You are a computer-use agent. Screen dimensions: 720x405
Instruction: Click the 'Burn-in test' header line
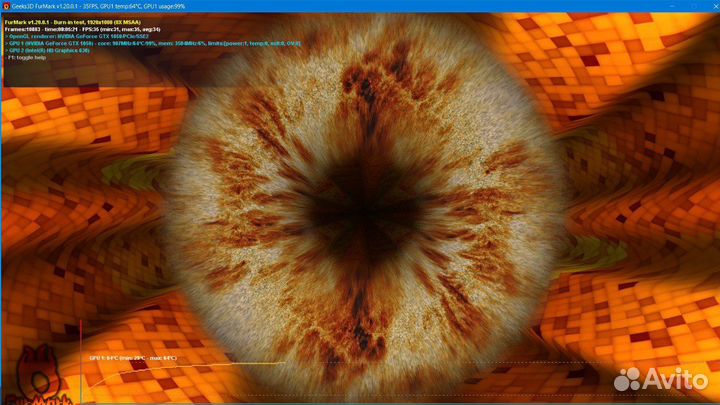[x=73, y=22]
